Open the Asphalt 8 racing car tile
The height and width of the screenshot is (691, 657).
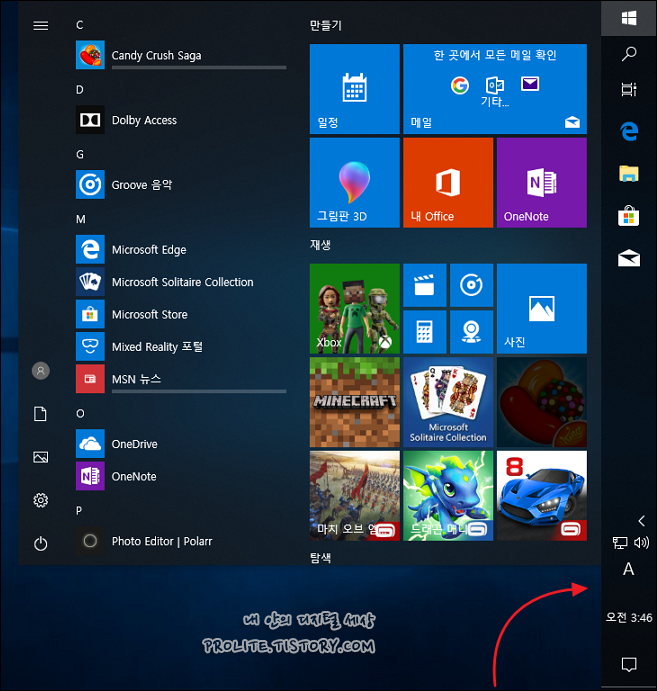(542, 495)
